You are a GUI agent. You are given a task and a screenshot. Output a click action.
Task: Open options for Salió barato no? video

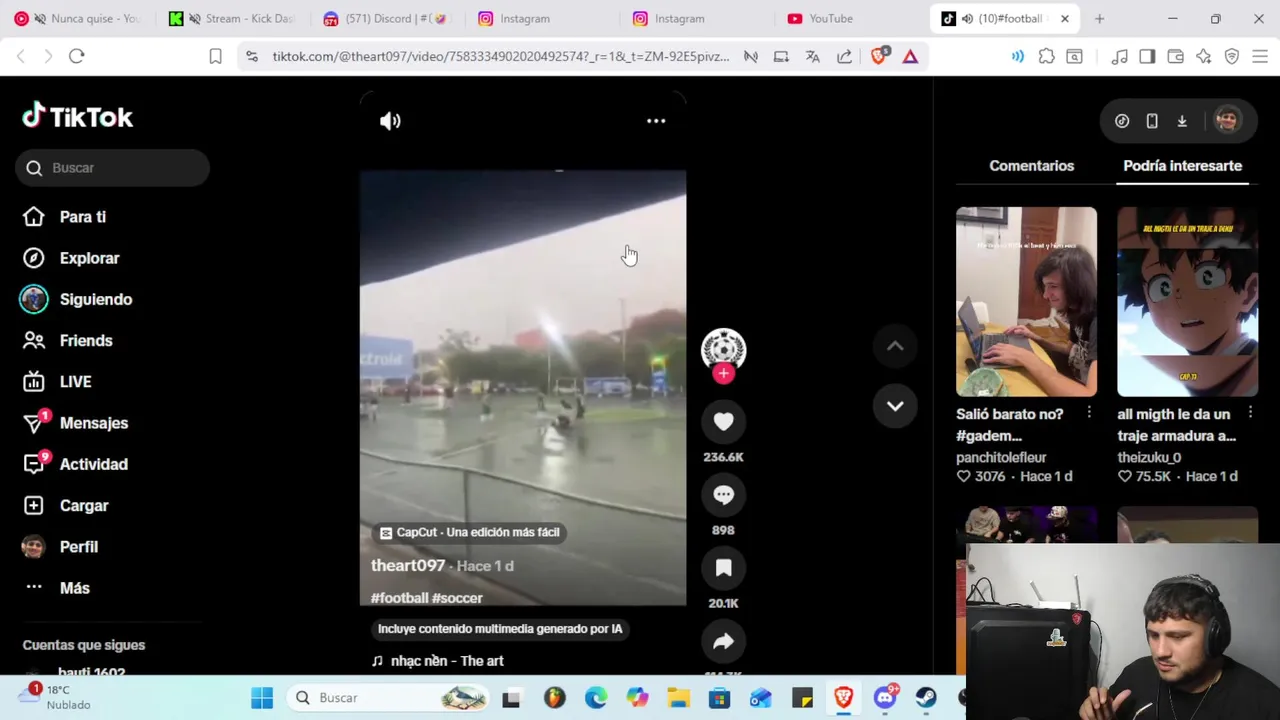coord(1089,413)
